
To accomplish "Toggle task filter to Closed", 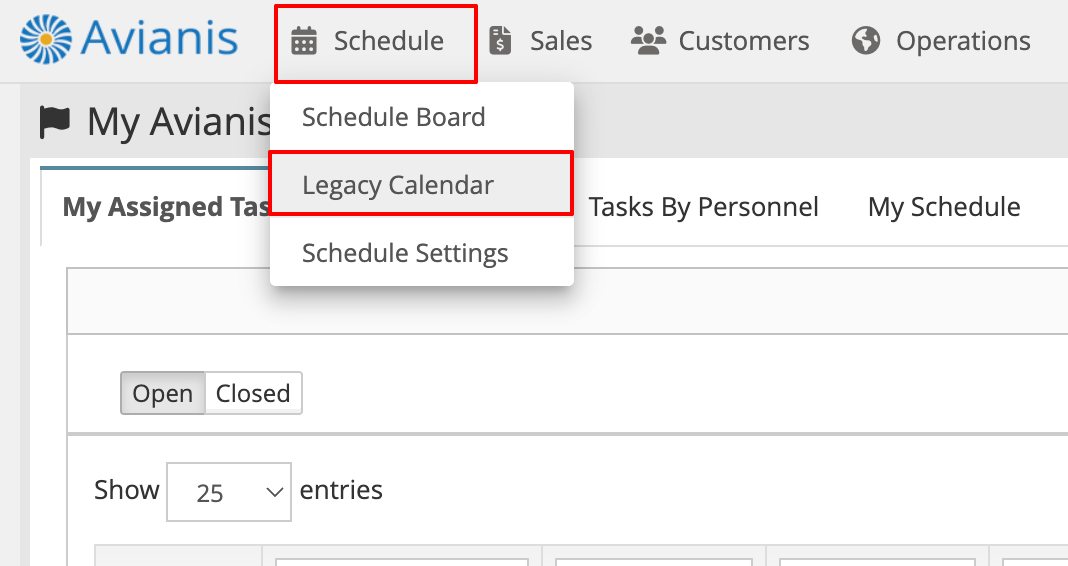I will pyautogui.click(x=253, y=393).
